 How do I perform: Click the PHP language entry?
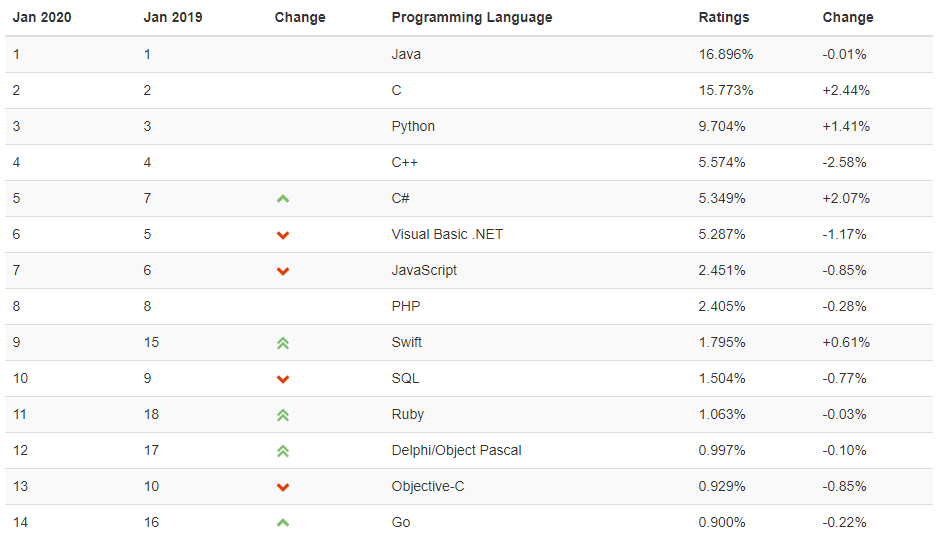(x=406, y=306)
